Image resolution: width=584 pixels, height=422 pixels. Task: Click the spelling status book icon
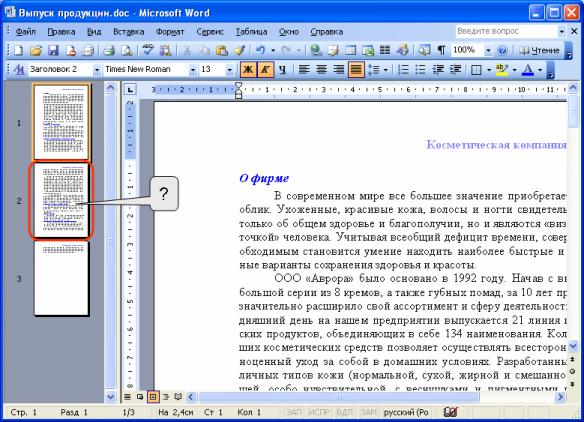point(450,412)
